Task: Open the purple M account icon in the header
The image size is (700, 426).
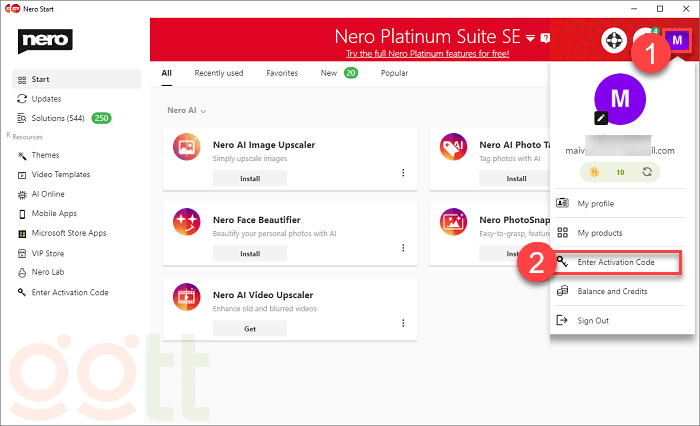Action: pyautogui.click(x=680, y=41)
